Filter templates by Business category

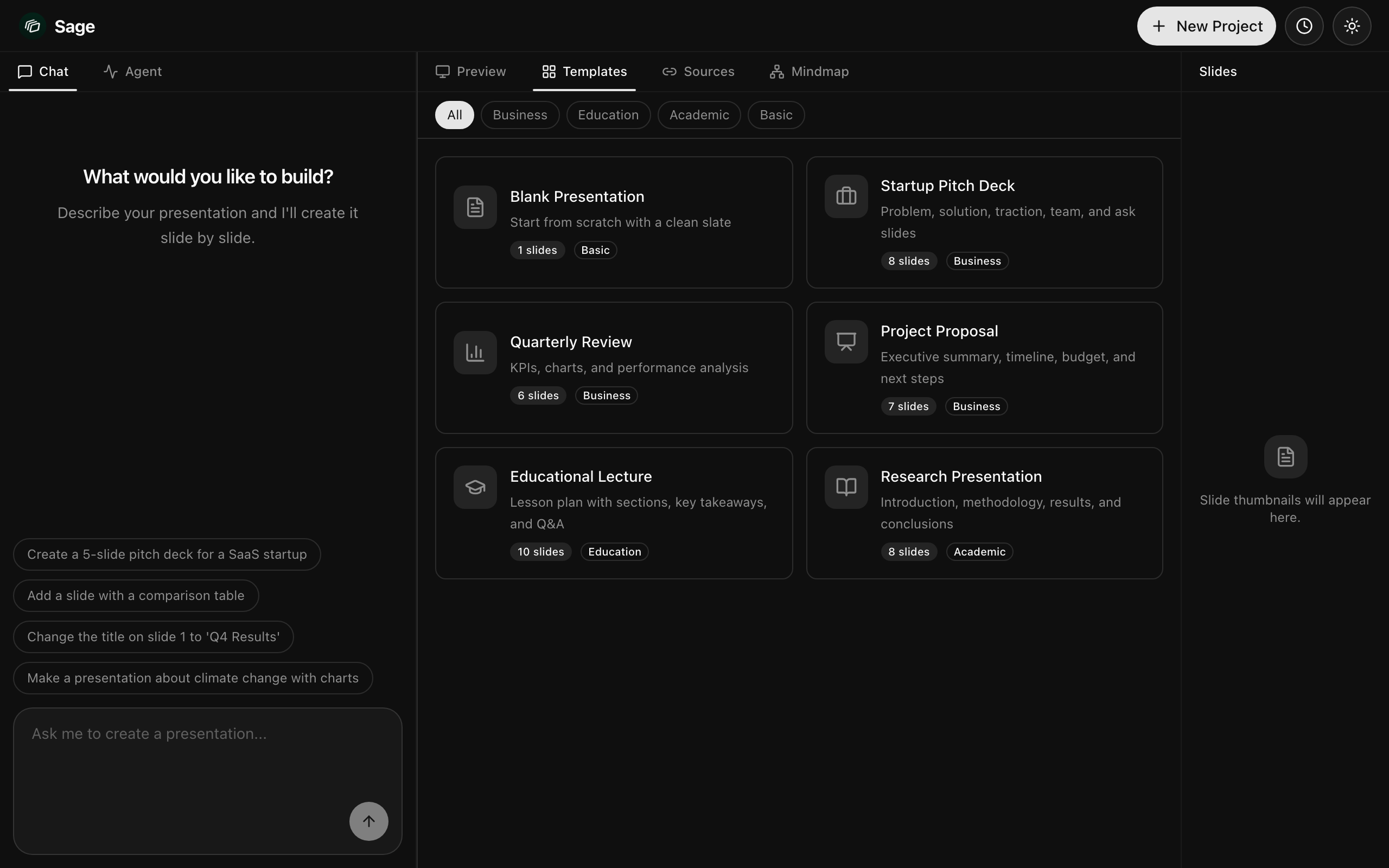click(519, 115)
